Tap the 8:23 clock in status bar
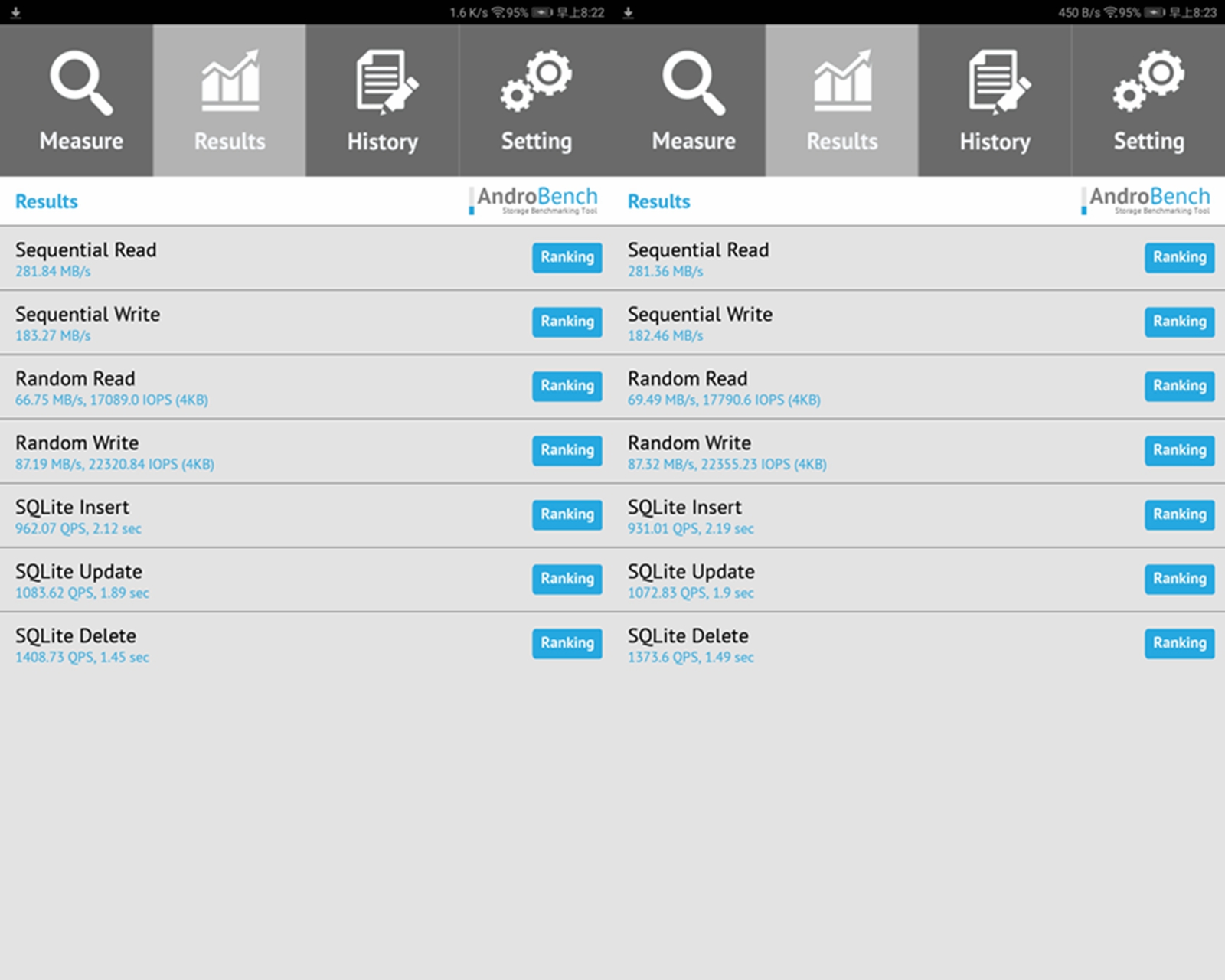Viewport: 1225px width, 980px height. point(1193,12)
